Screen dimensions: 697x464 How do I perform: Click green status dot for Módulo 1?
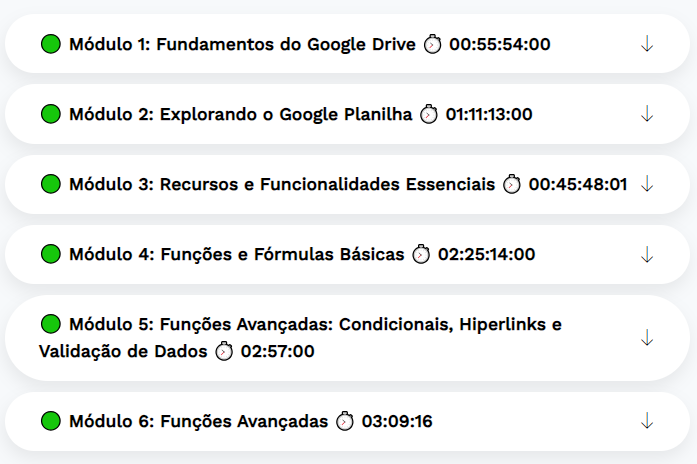pyautogui.click(x=51, y=44)
